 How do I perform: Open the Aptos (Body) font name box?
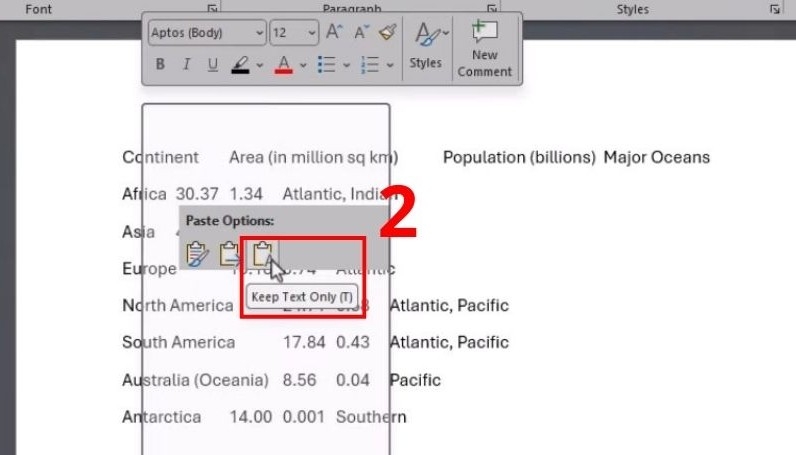[207, 33]
